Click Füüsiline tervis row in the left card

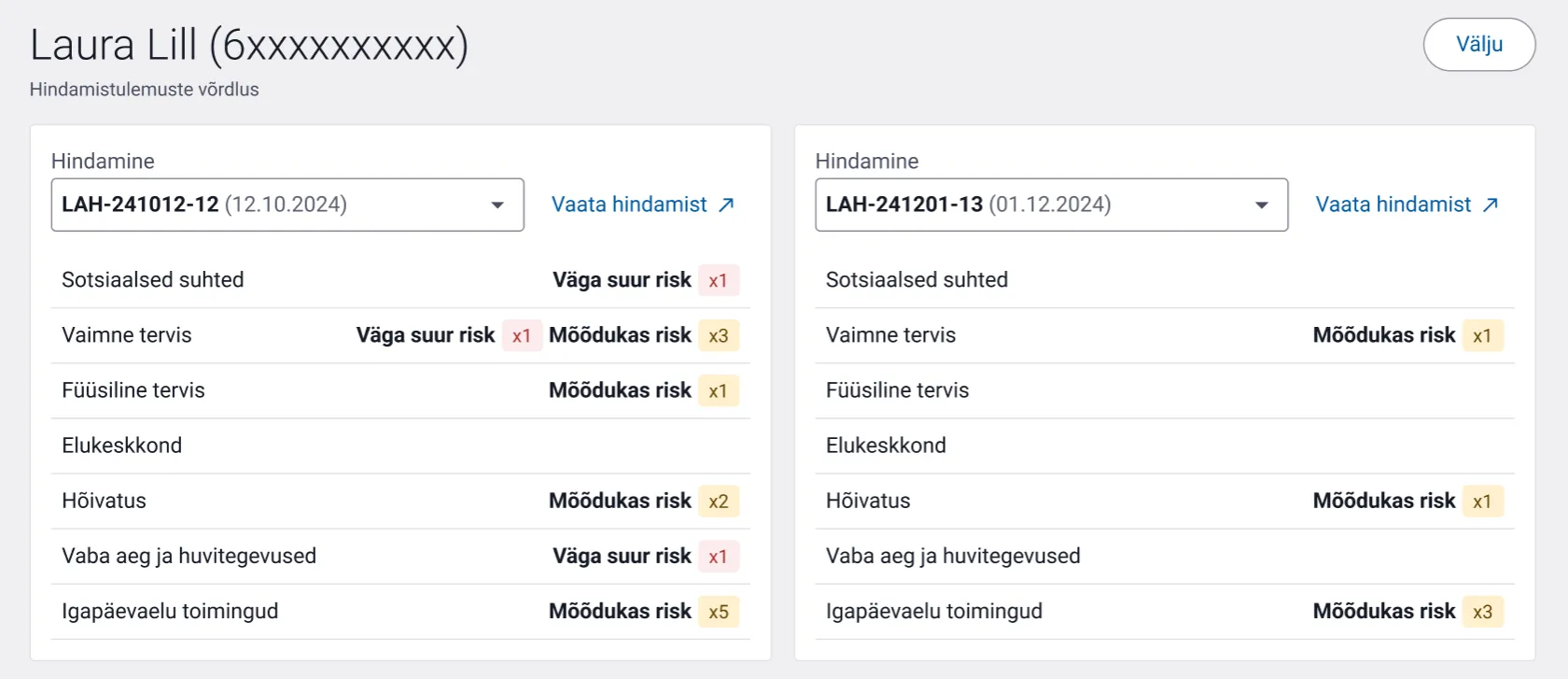[x=133, y=390]
